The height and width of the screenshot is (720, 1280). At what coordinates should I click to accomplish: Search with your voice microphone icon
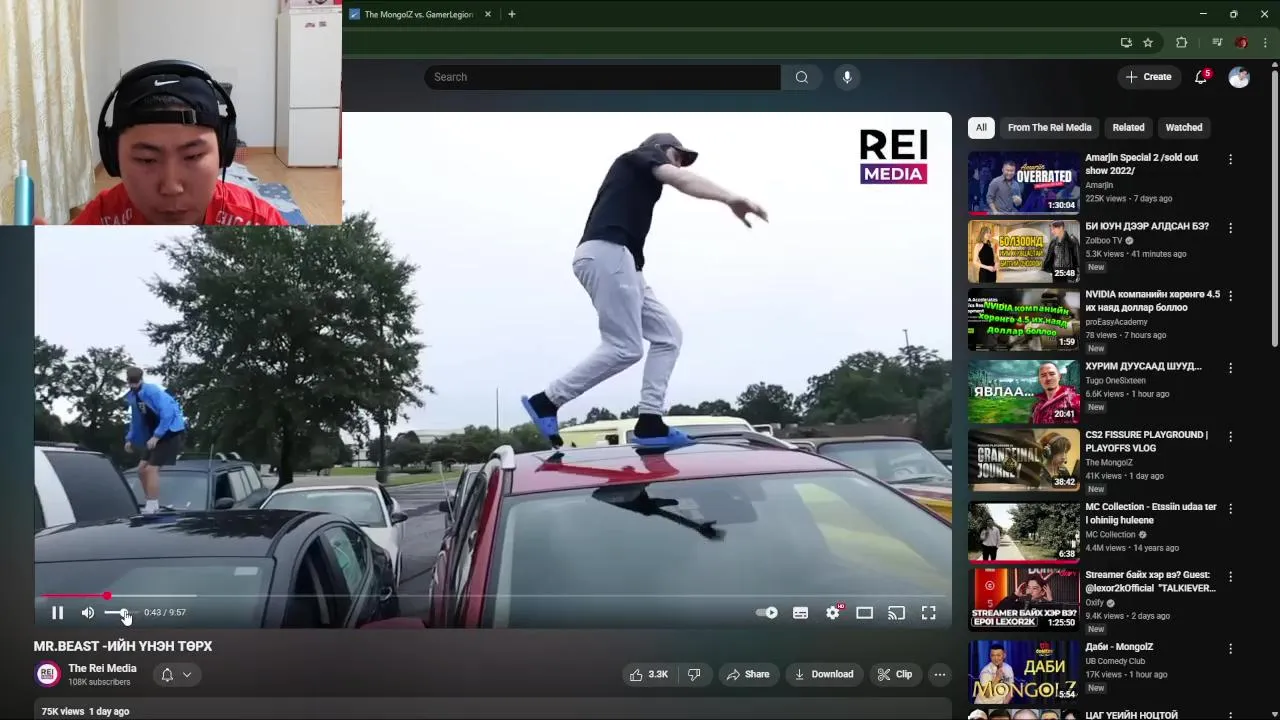coord(846,77)
